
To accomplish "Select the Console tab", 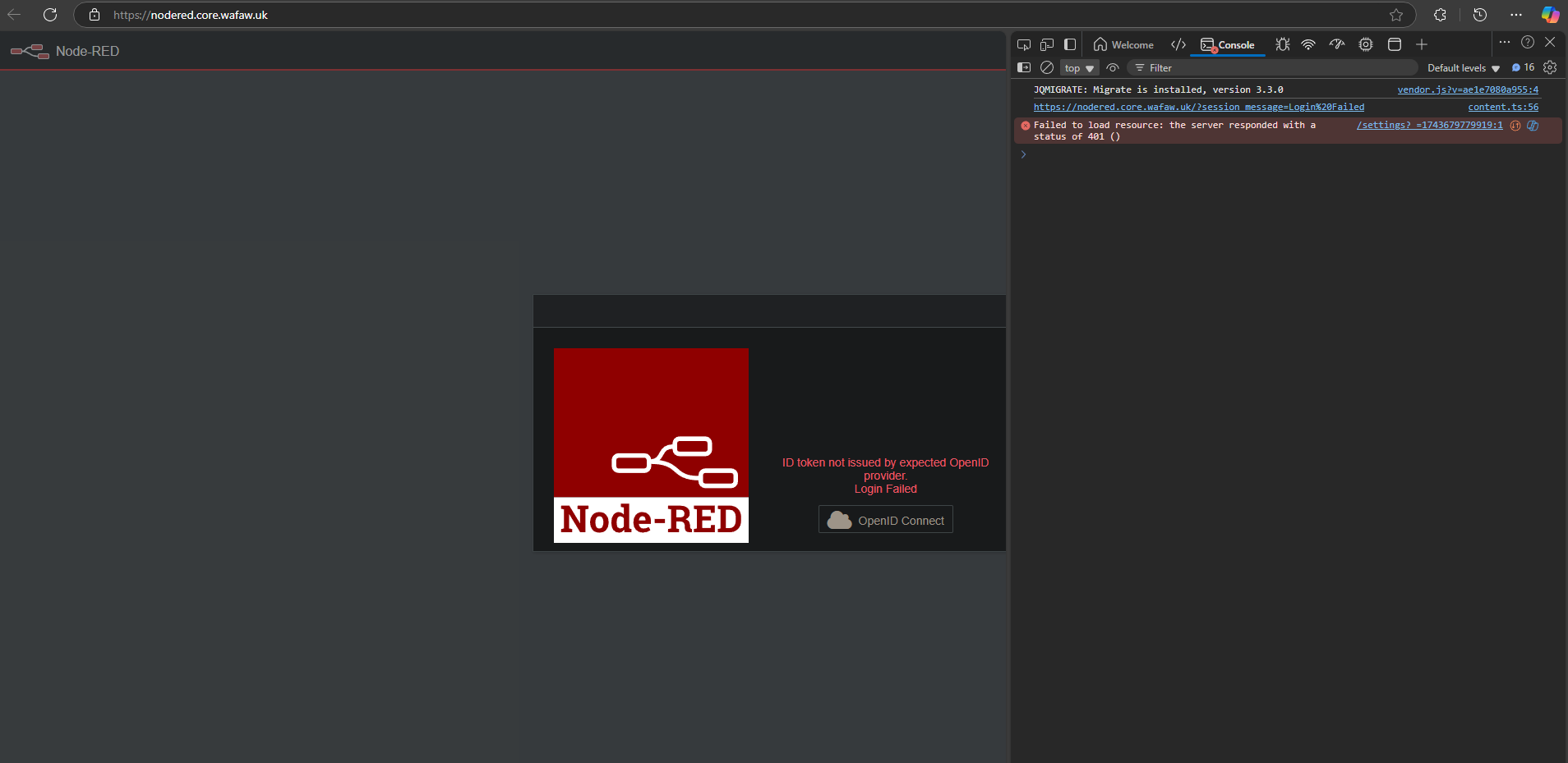I will click(x=1228, y=44).
